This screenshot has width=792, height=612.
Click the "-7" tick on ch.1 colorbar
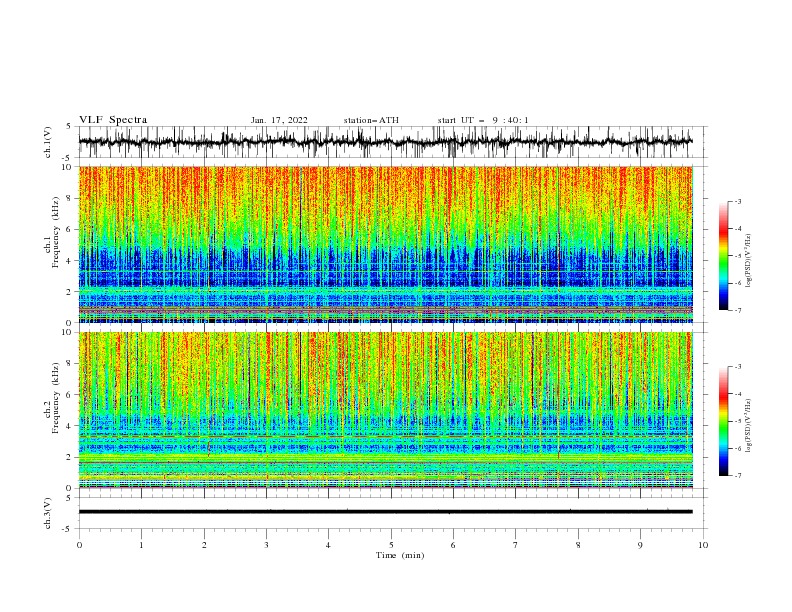(738, 310)
